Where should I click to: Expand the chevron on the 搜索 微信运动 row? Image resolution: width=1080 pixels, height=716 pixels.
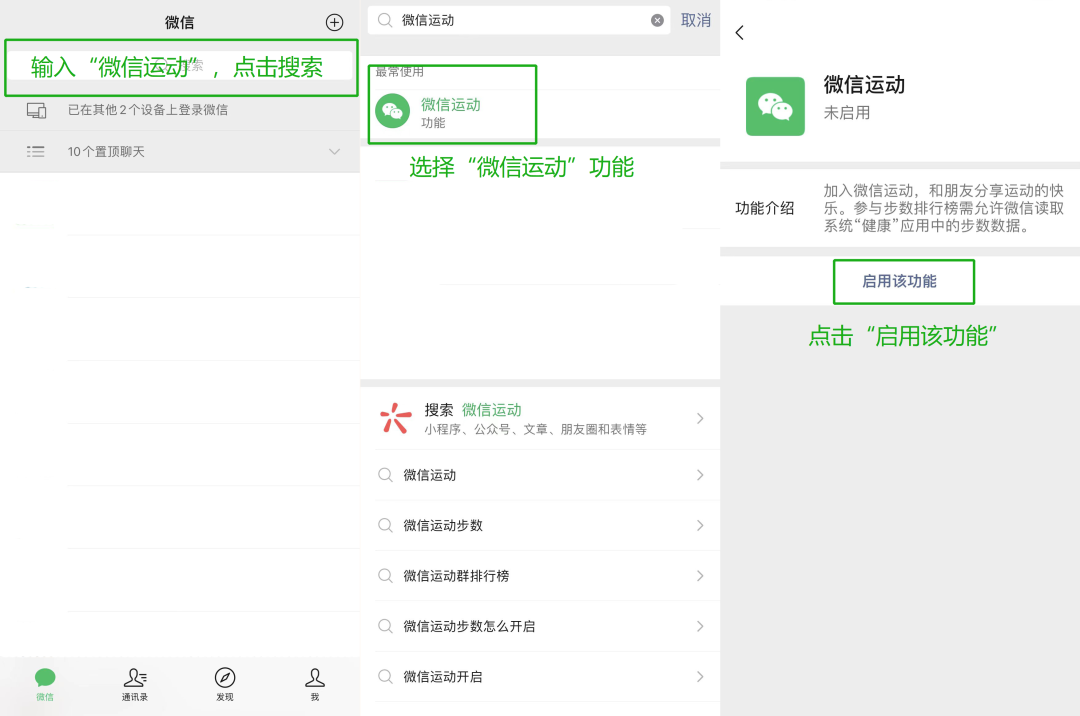[700, 419]
